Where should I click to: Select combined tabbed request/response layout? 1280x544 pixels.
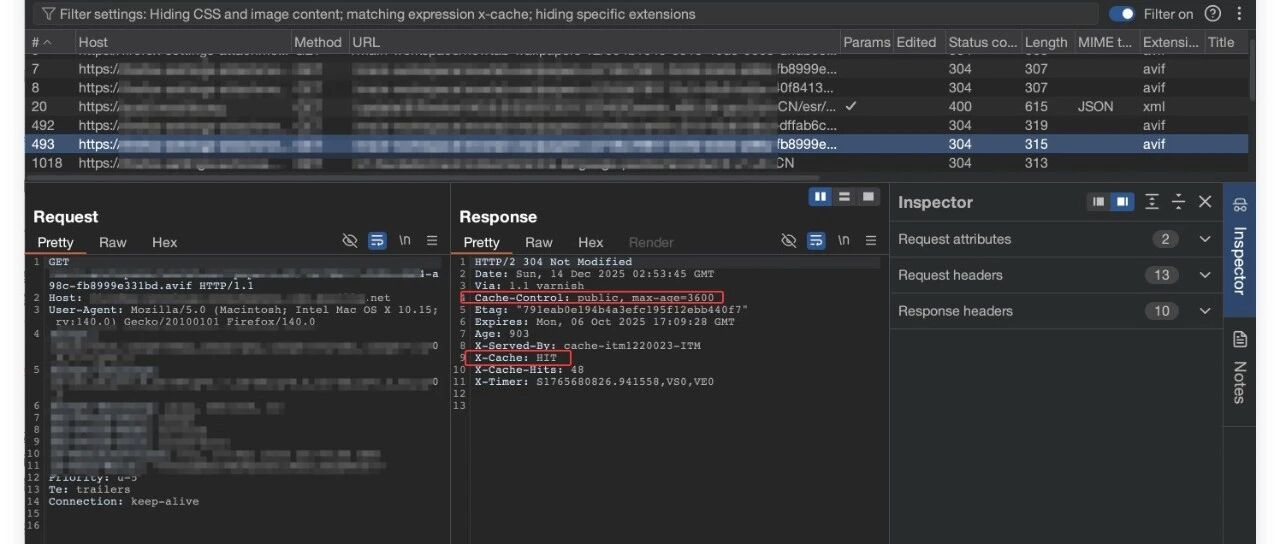(868, 197)
